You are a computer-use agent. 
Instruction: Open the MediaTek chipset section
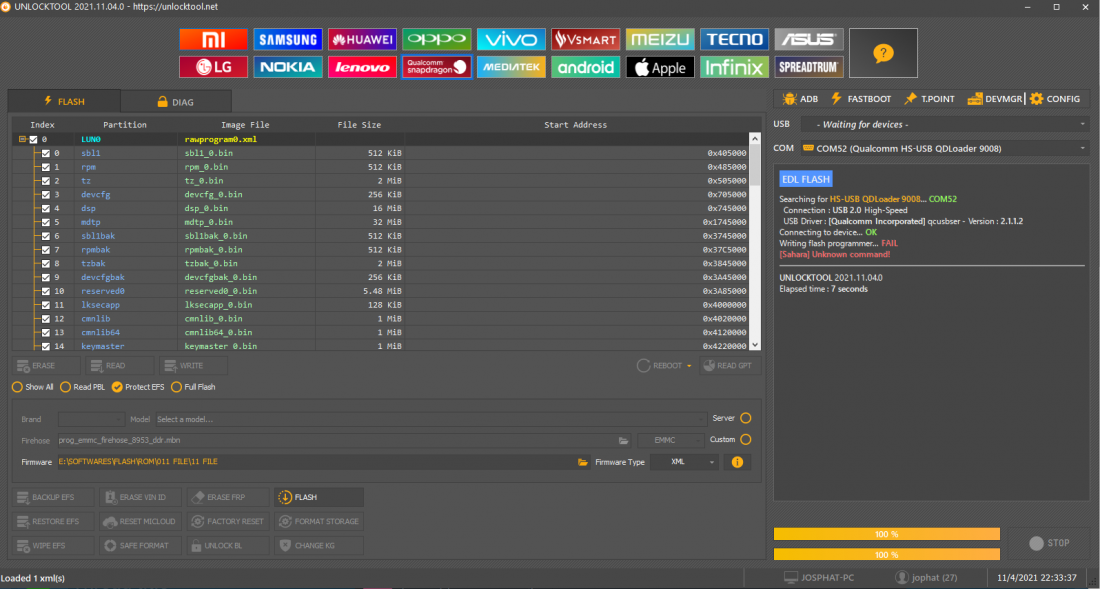tap(511, 67)
